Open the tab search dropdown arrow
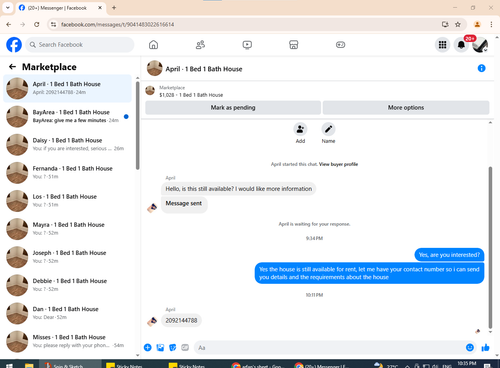Viewport: 500px width, 368px height. pyautogui.click(x=8, y=8)
